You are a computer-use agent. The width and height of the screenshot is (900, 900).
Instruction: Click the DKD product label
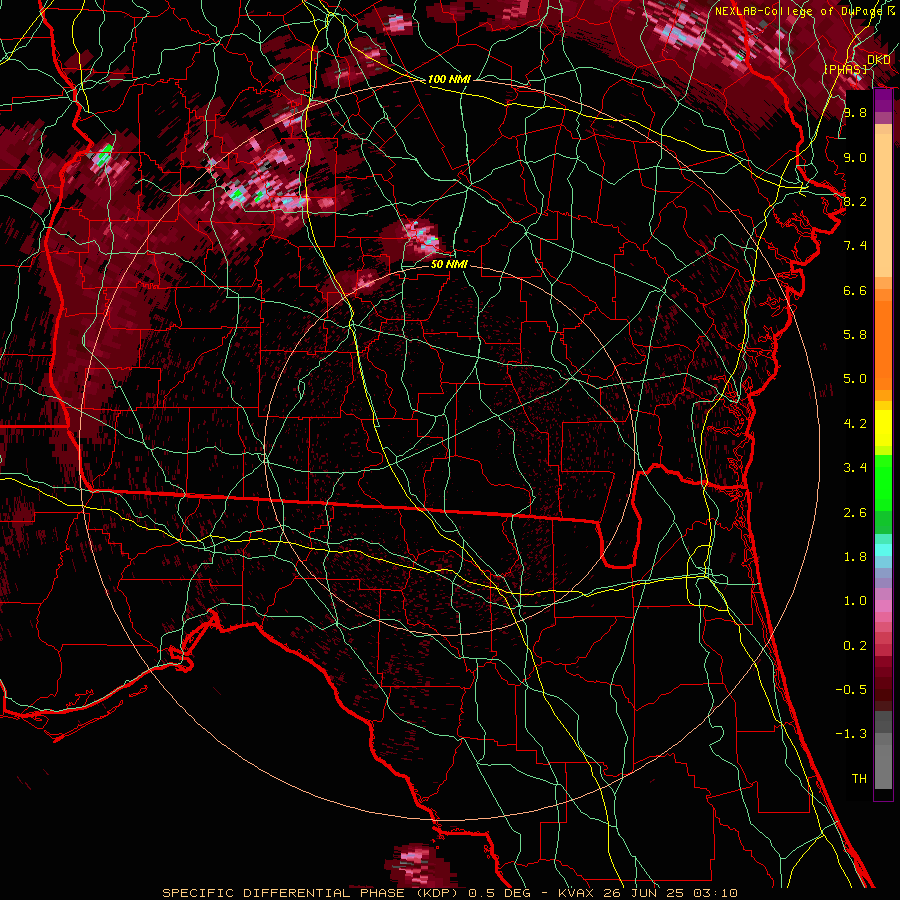[879, 60]
